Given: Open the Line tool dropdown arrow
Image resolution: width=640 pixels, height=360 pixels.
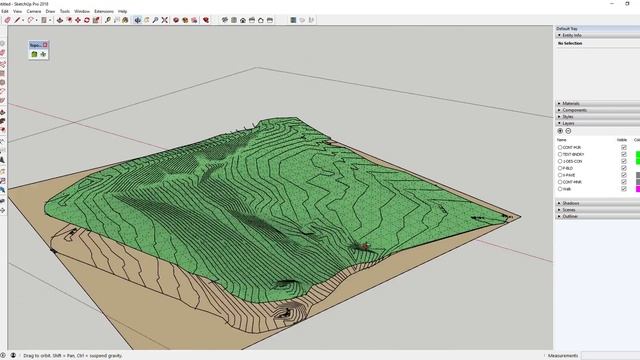Looking at the screenshot, I should point(23,20).
